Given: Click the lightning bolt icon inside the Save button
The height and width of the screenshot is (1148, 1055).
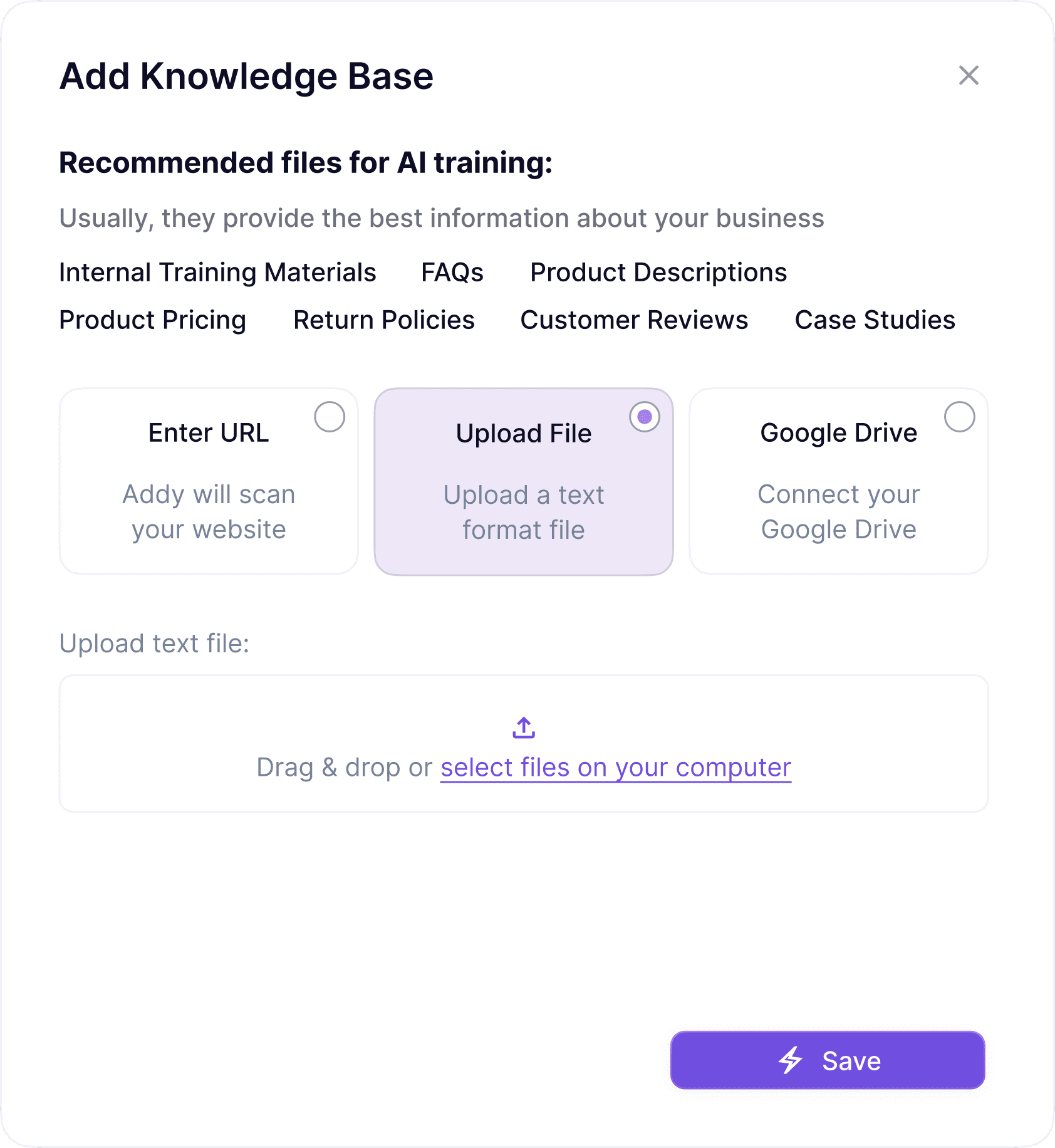Looking at the screenshot, I should click(x=791, y=1060).
